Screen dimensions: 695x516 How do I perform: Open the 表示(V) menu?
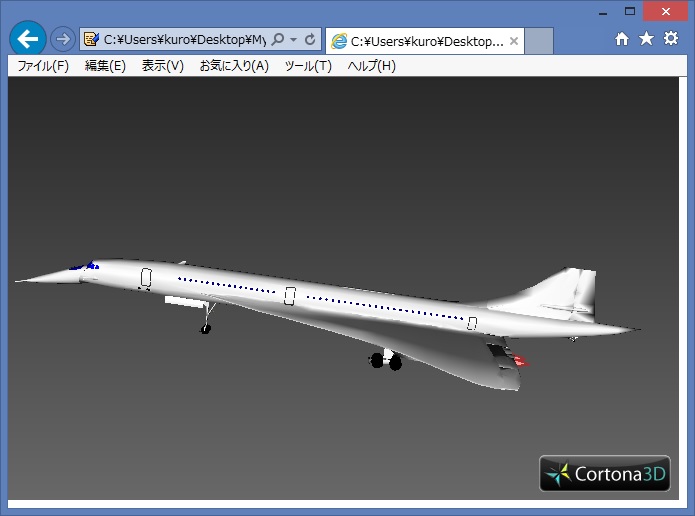tap(162, 66)
